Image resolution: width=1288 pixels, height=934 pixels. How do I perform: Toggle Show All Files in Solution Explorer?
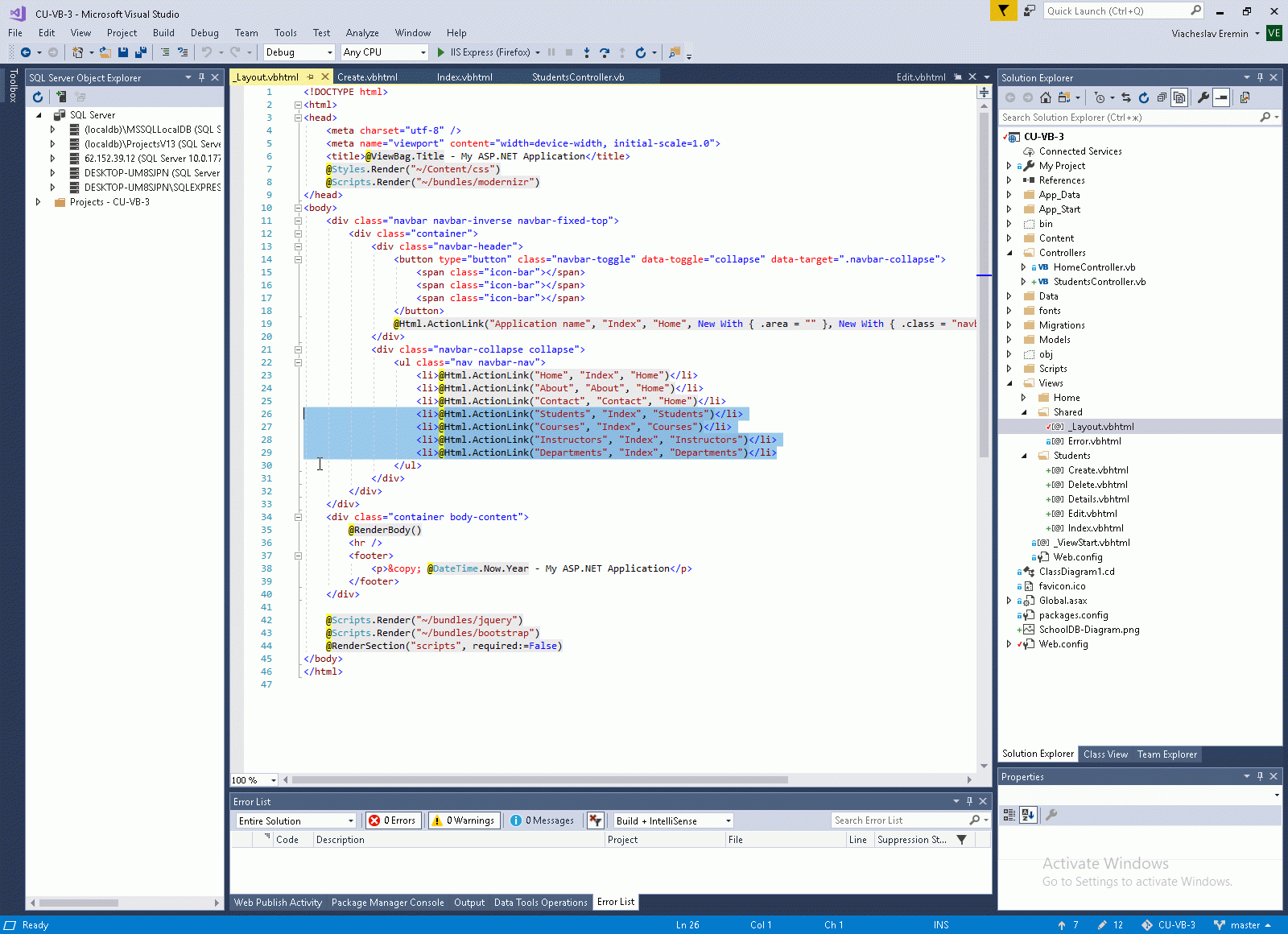click(1179, 97)
